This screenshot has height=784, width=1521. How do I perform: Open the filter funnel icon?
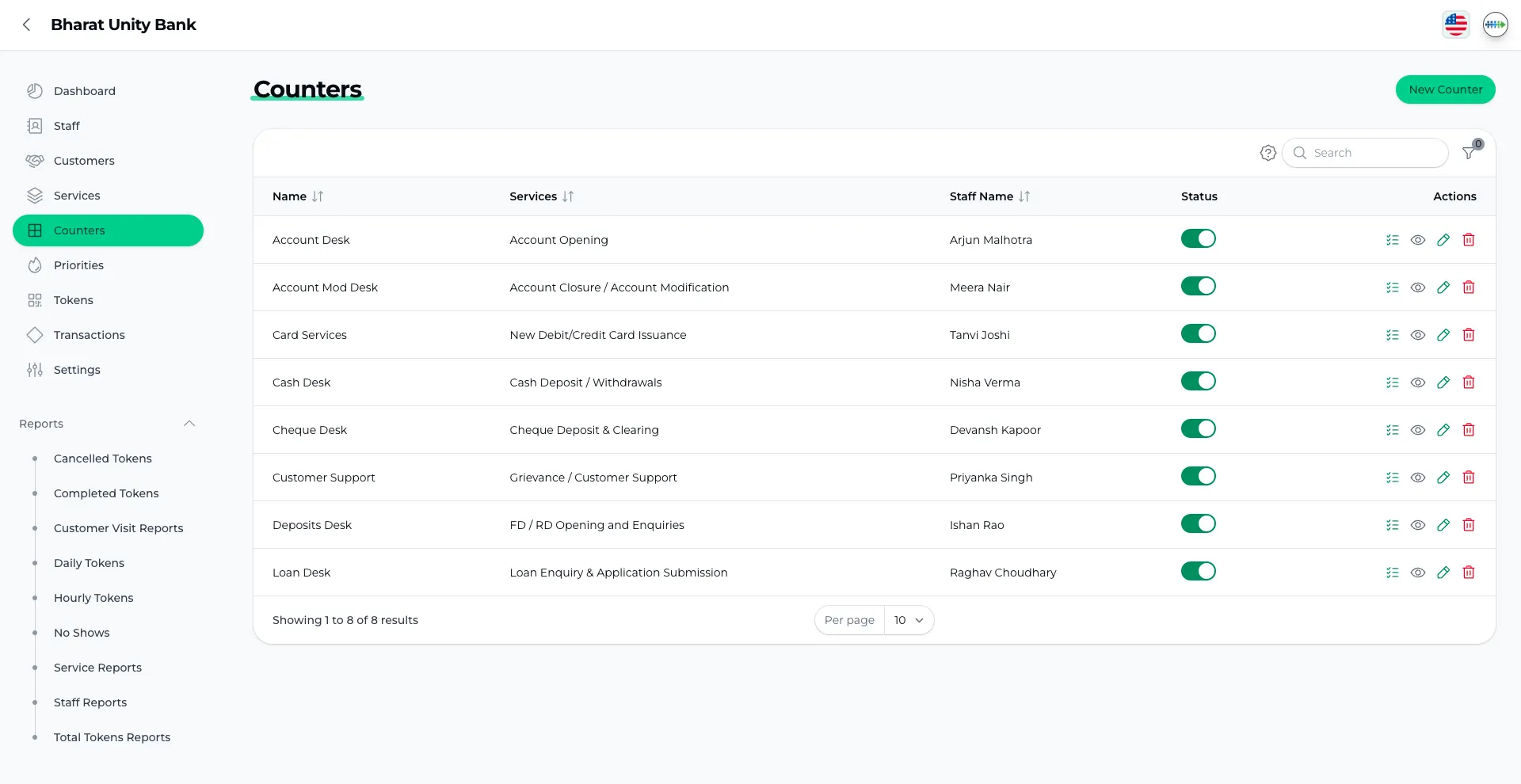click(1469, 153)
